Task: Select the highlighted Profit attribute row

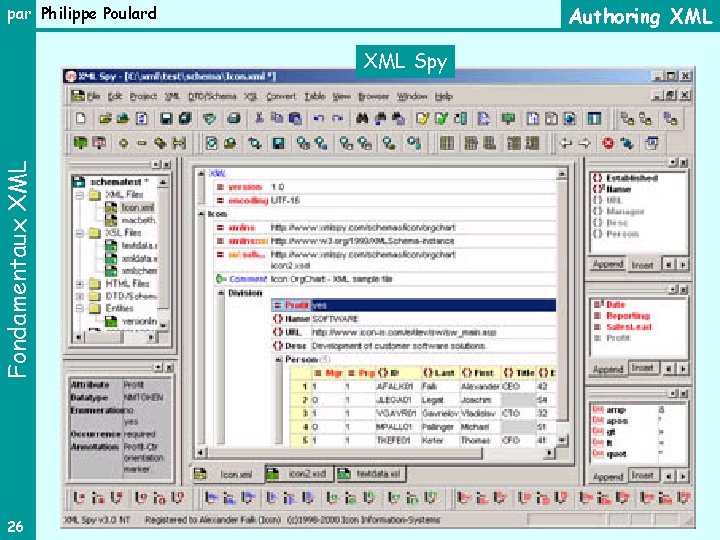Action: (x=414, y=305)
